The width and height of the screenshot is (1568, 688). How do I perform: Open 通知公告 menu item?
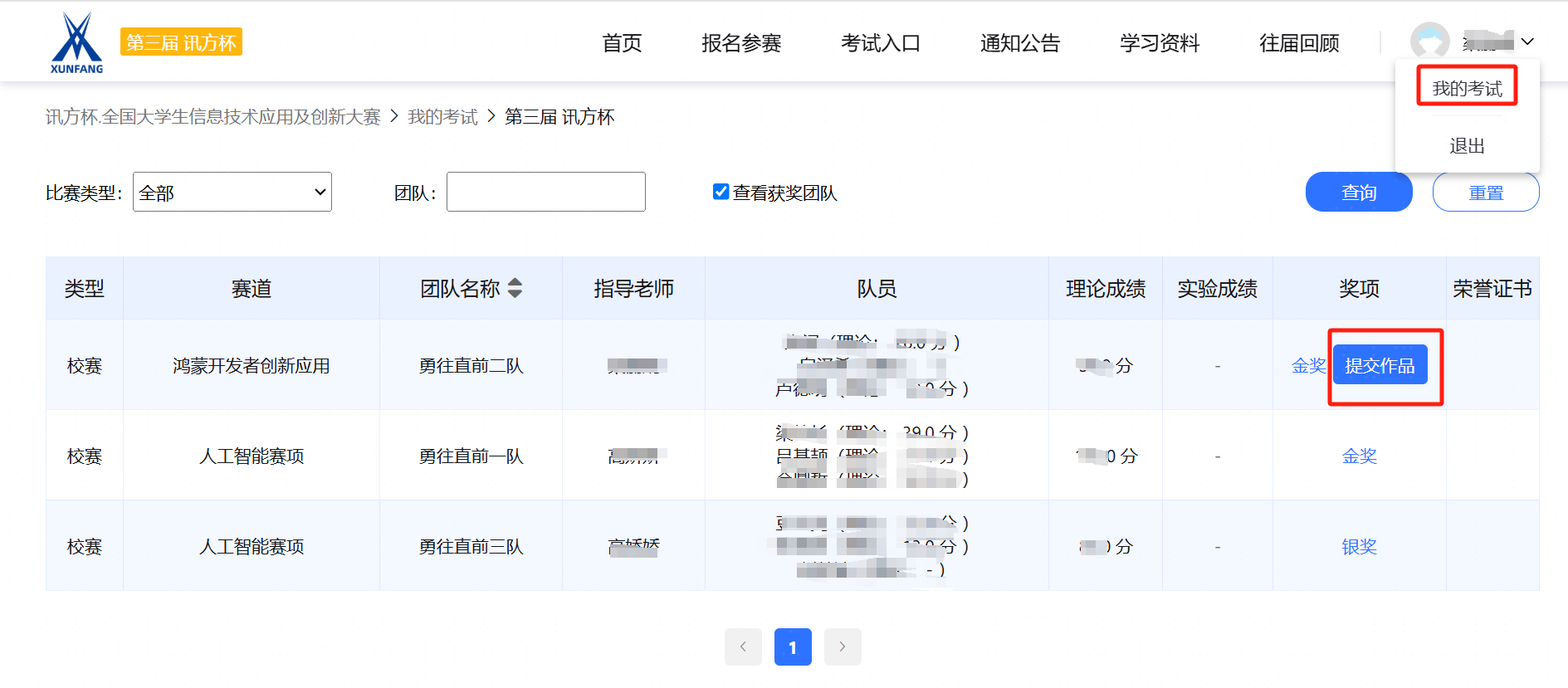pos(1020,43)
